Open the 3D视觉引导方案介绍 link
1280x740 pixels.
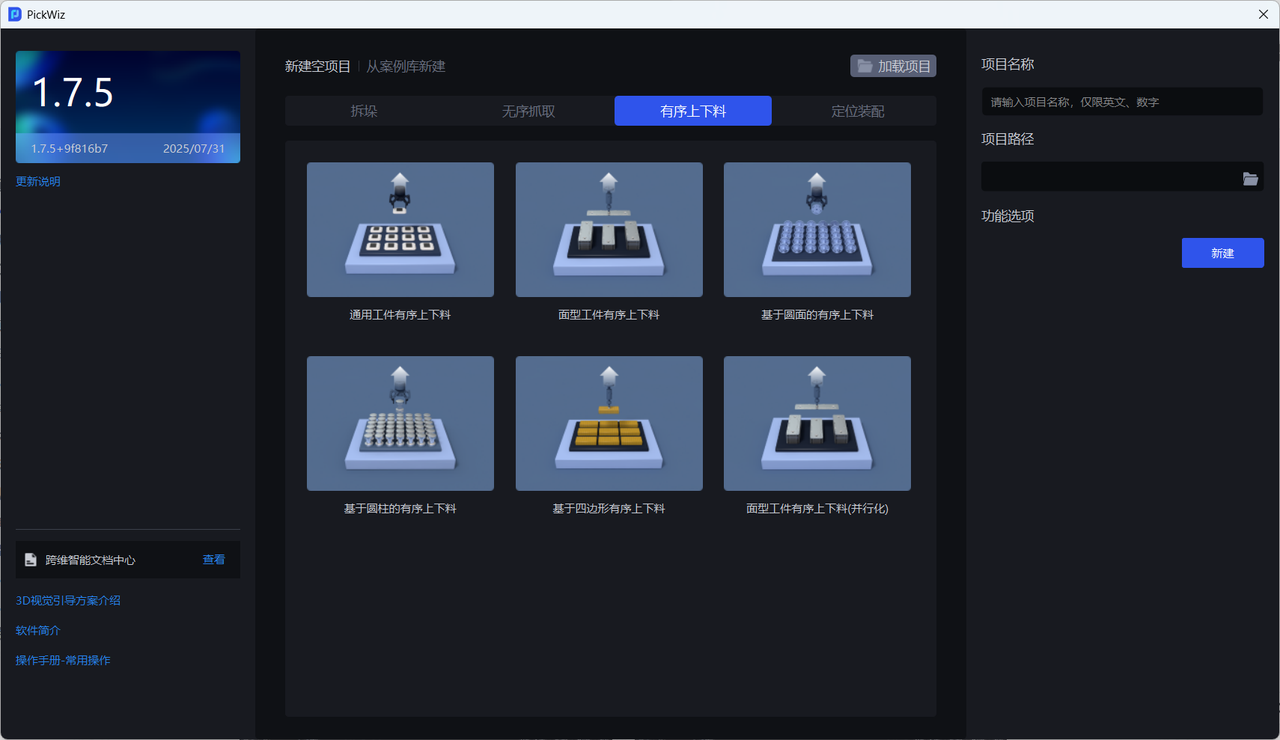[68, 600]
